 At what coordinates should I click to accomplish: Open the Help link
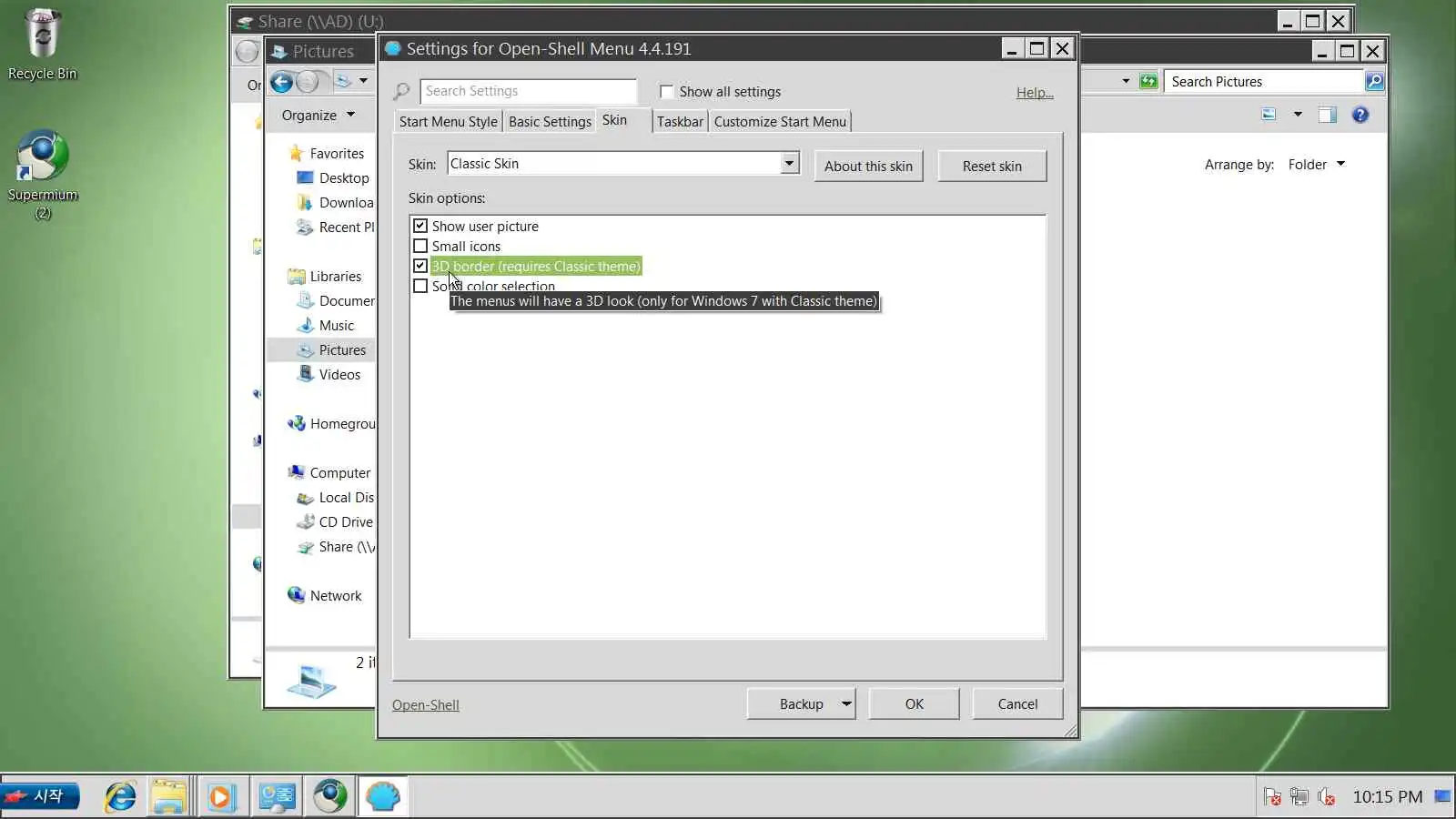click(x=1035, y=93)
